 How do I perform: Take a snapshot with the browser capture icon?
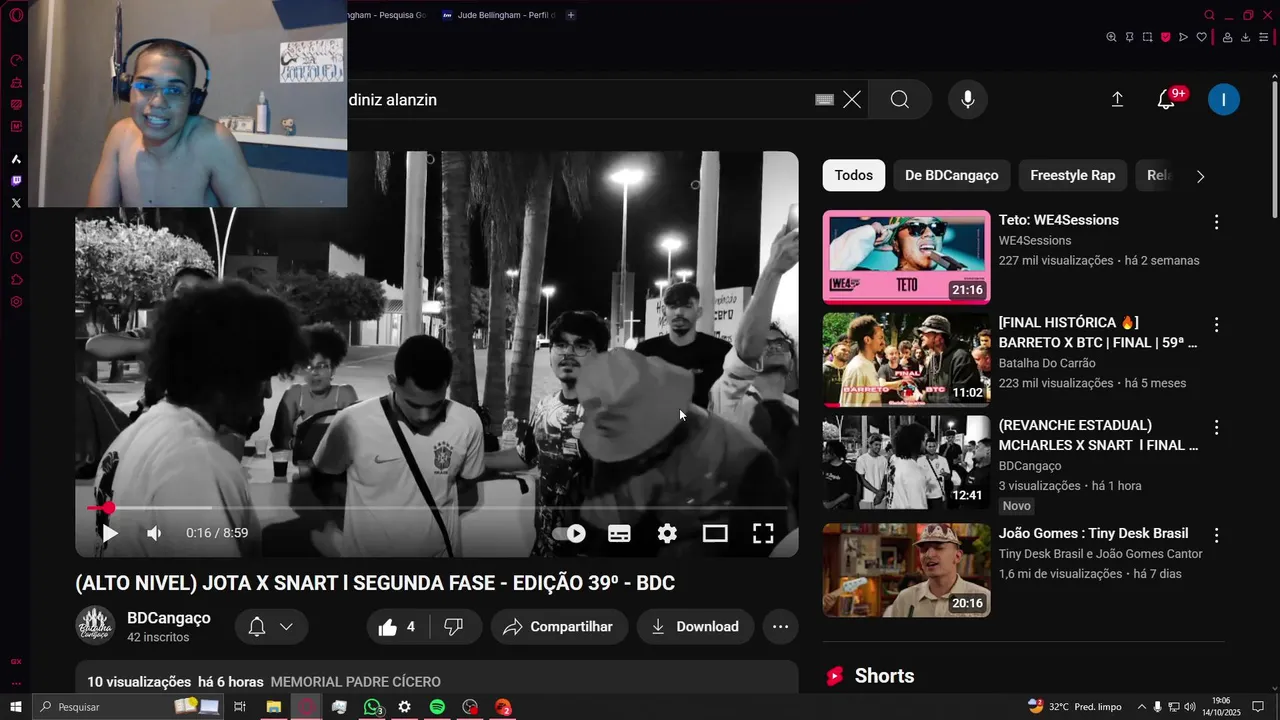tap(1147, 37)
